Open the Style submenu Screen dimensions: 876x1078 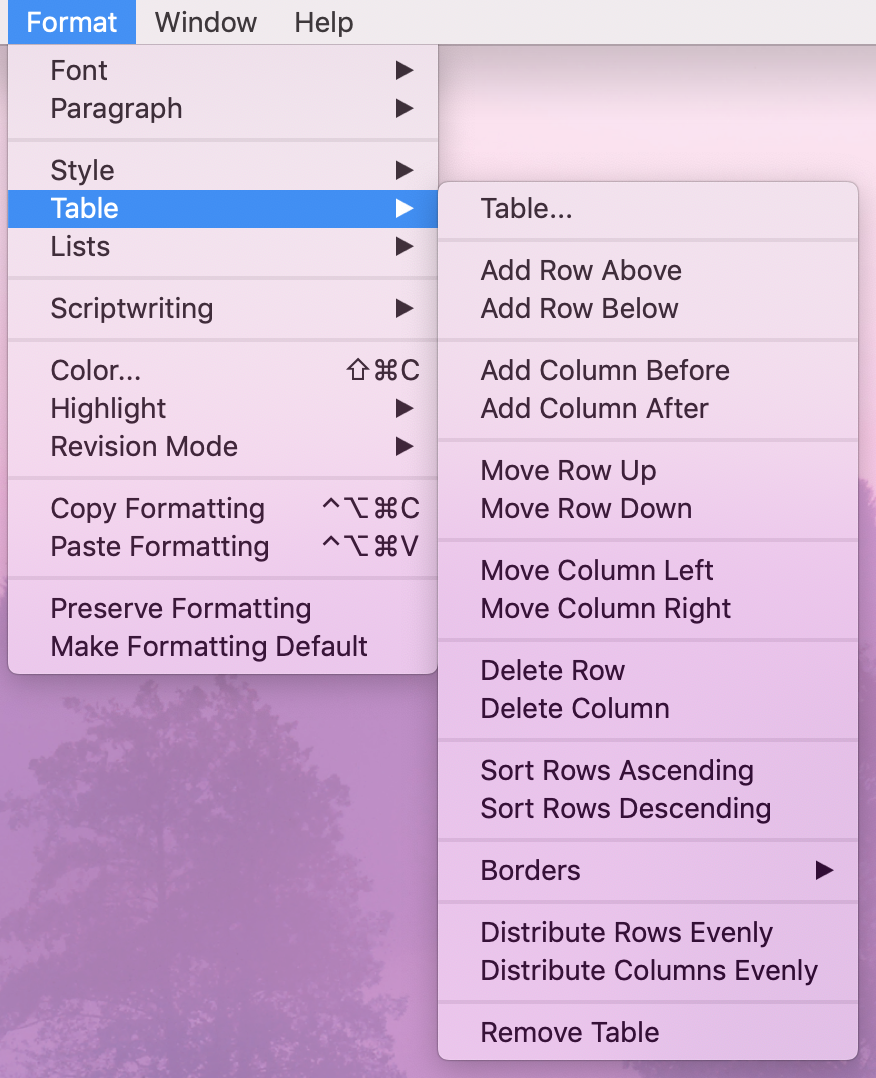click(x=223, y=170)
